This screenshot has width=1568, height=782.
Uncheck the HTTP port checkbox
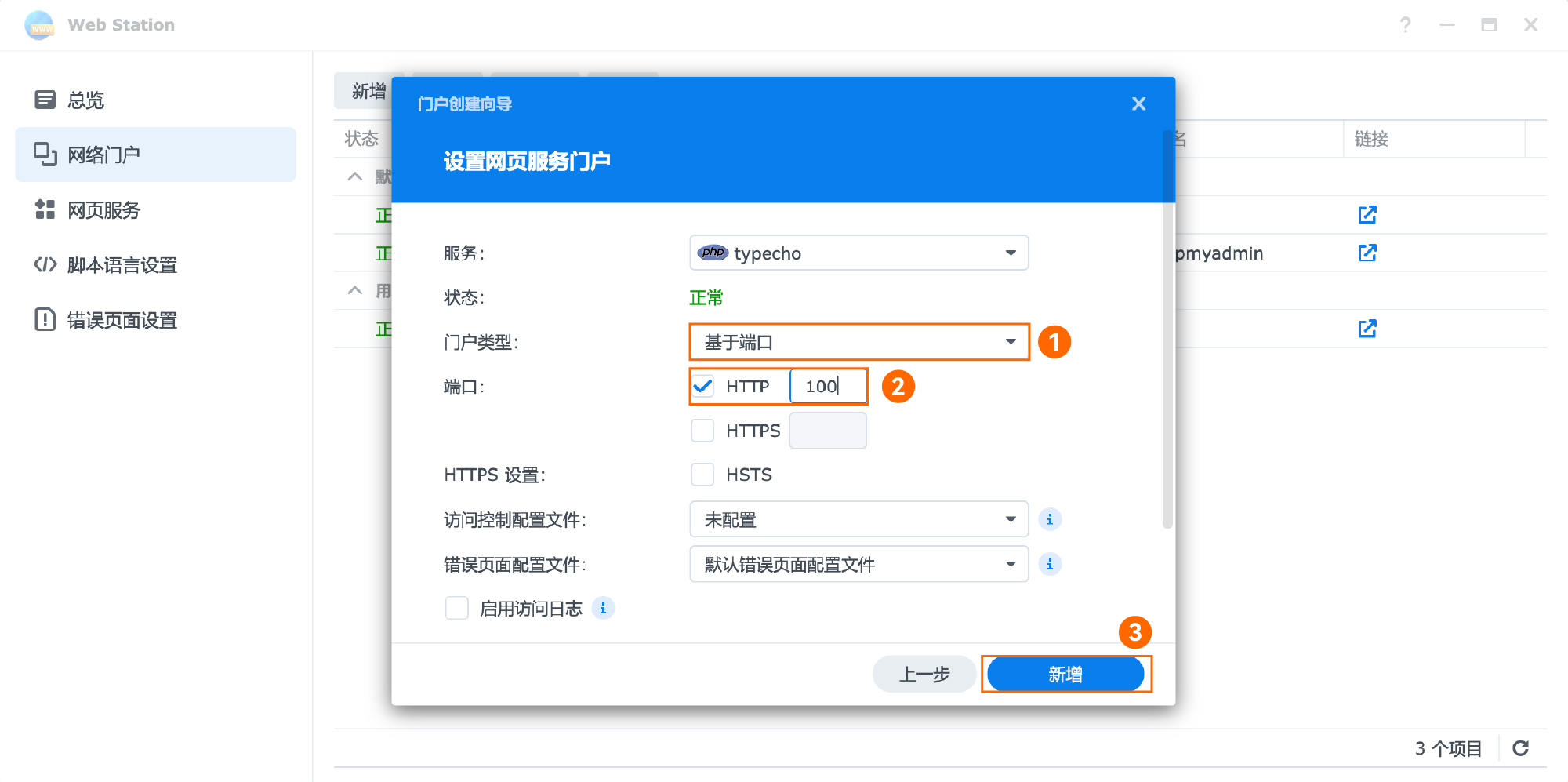702,386
